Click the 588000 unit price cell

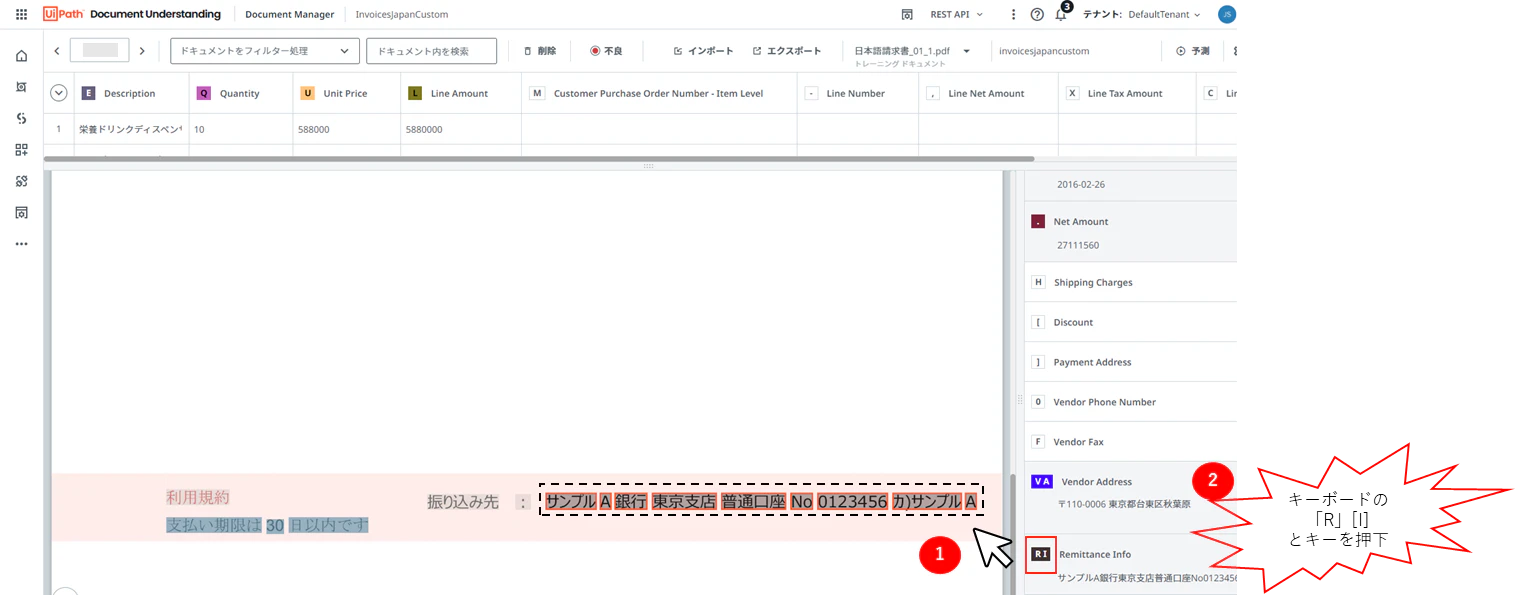[x=346, y=129]
